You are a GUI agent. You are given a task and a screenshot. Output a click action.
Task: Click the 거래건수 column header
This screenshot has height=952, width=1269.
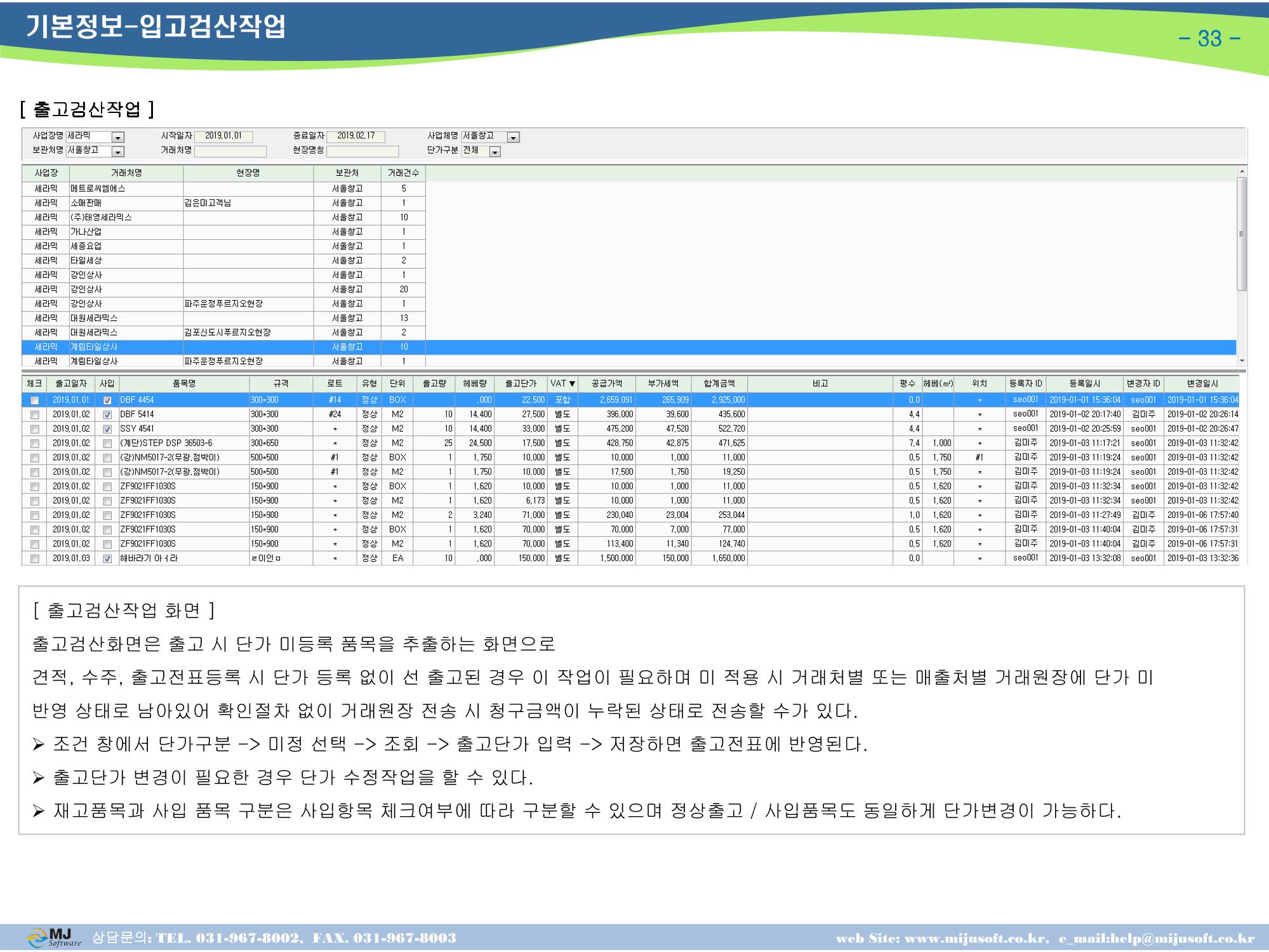tap(403, 173)
